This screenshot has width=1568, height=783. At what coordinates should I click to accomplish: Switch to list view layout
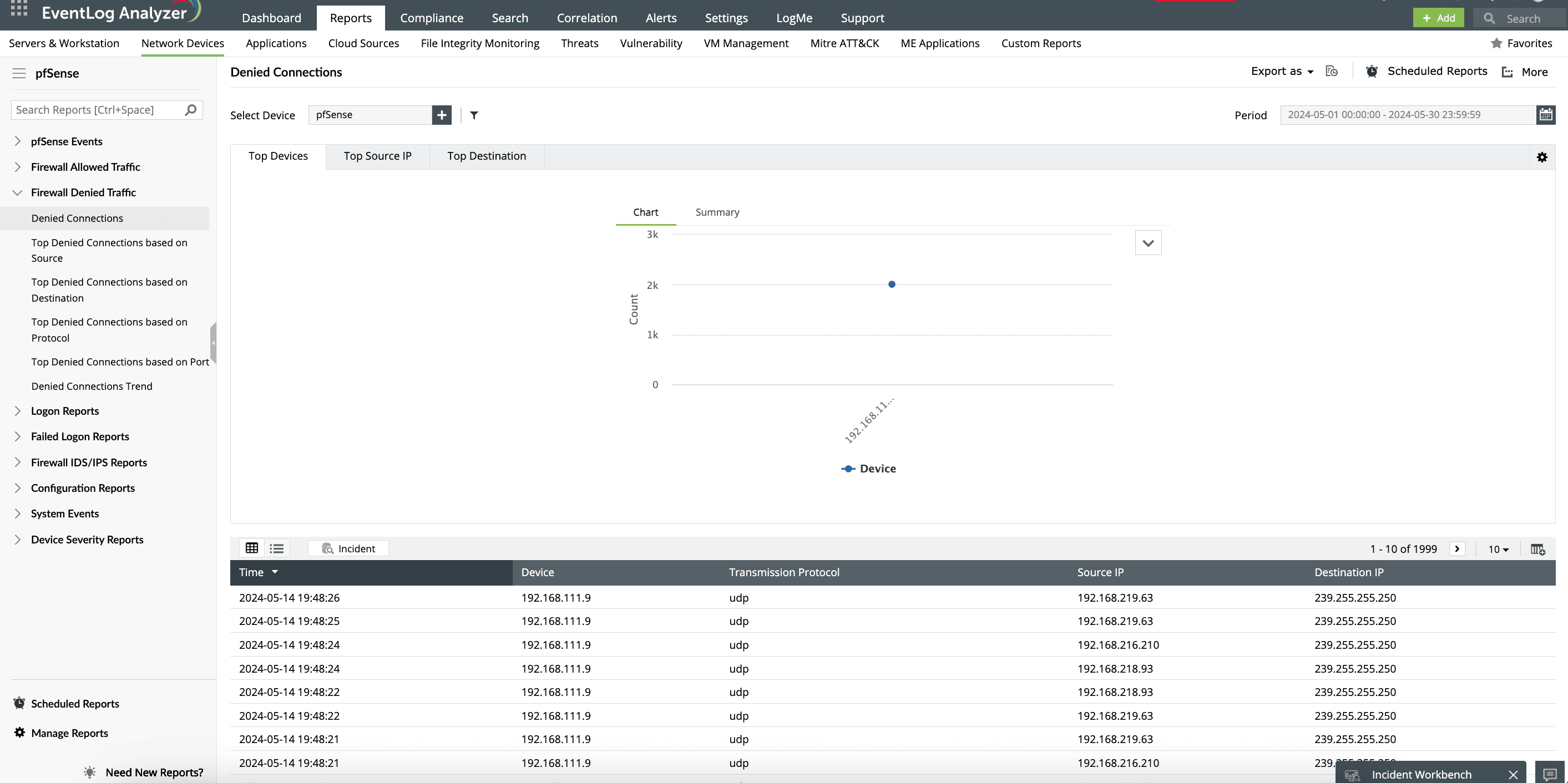point(277,548)
